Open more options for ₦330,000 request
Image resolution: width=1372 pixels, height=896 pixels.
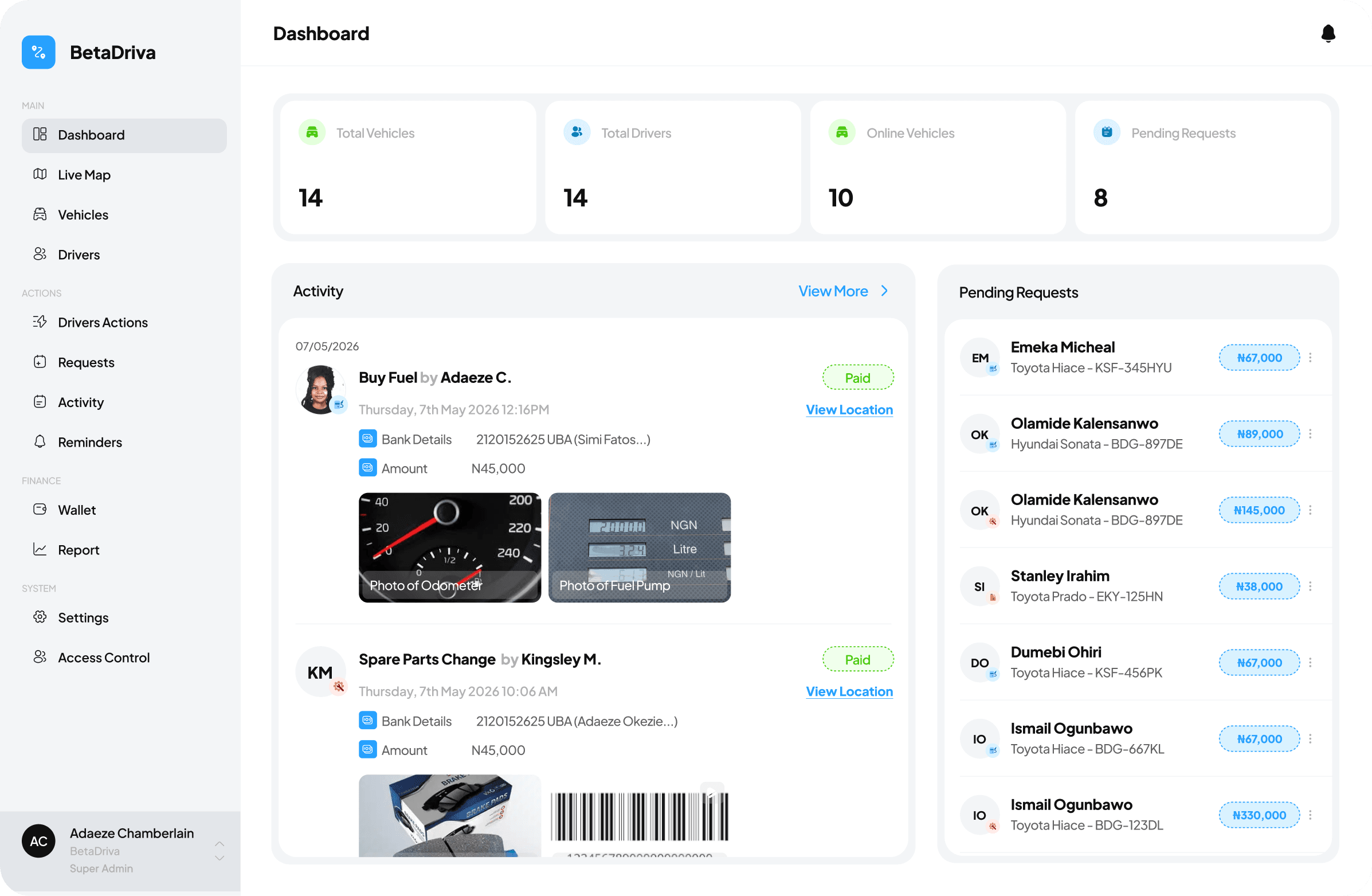pos(1310,815)
